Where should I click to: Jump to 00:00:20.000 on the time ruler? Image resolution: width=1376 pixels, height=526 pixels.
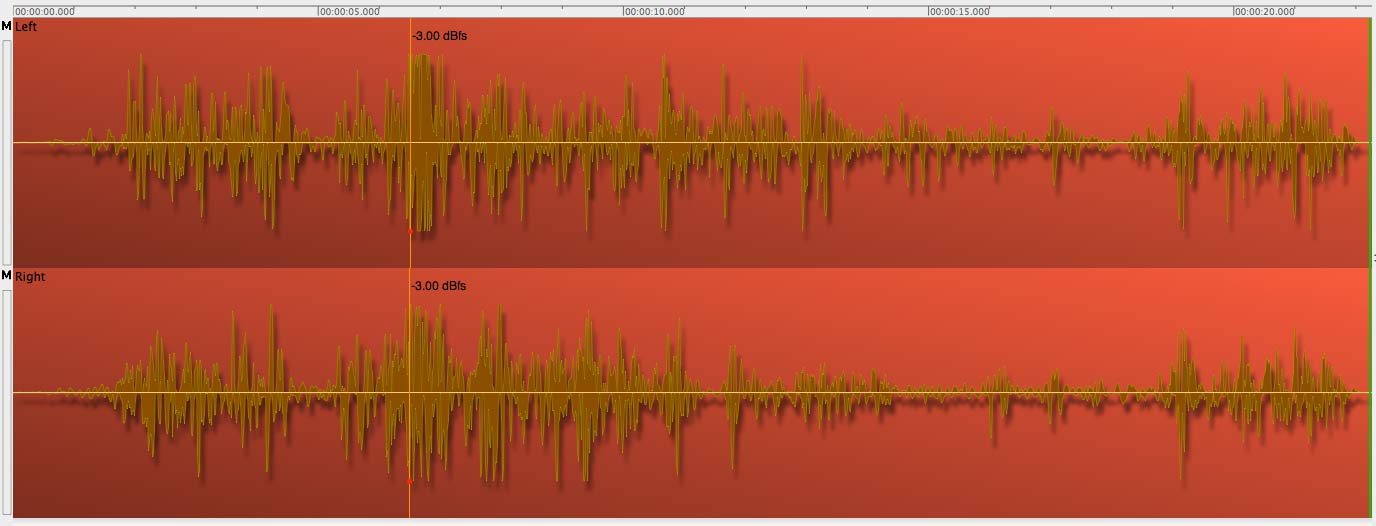coord(1265,12)
